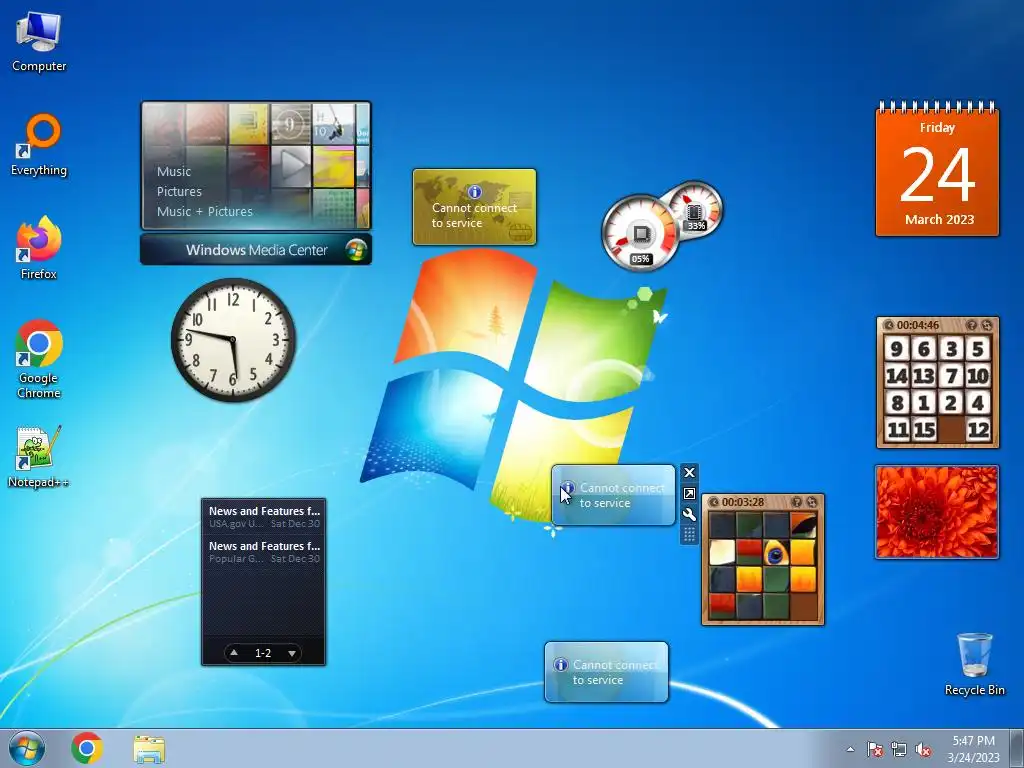Launch Google Chrome desktop shortcut

(39, 359)
